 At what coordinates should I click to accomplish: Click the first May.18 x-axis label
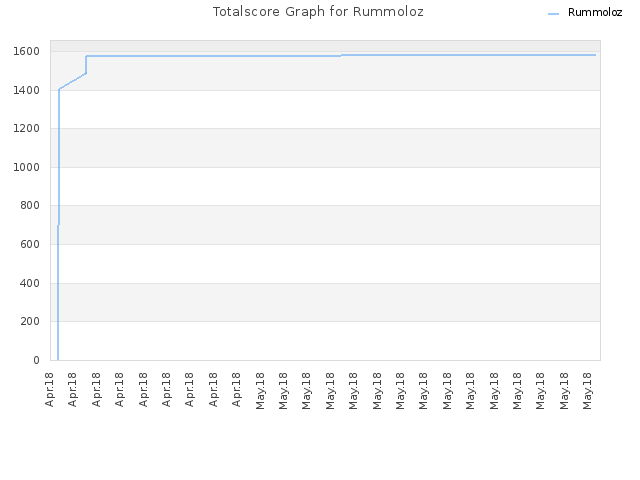click(260, 391)
